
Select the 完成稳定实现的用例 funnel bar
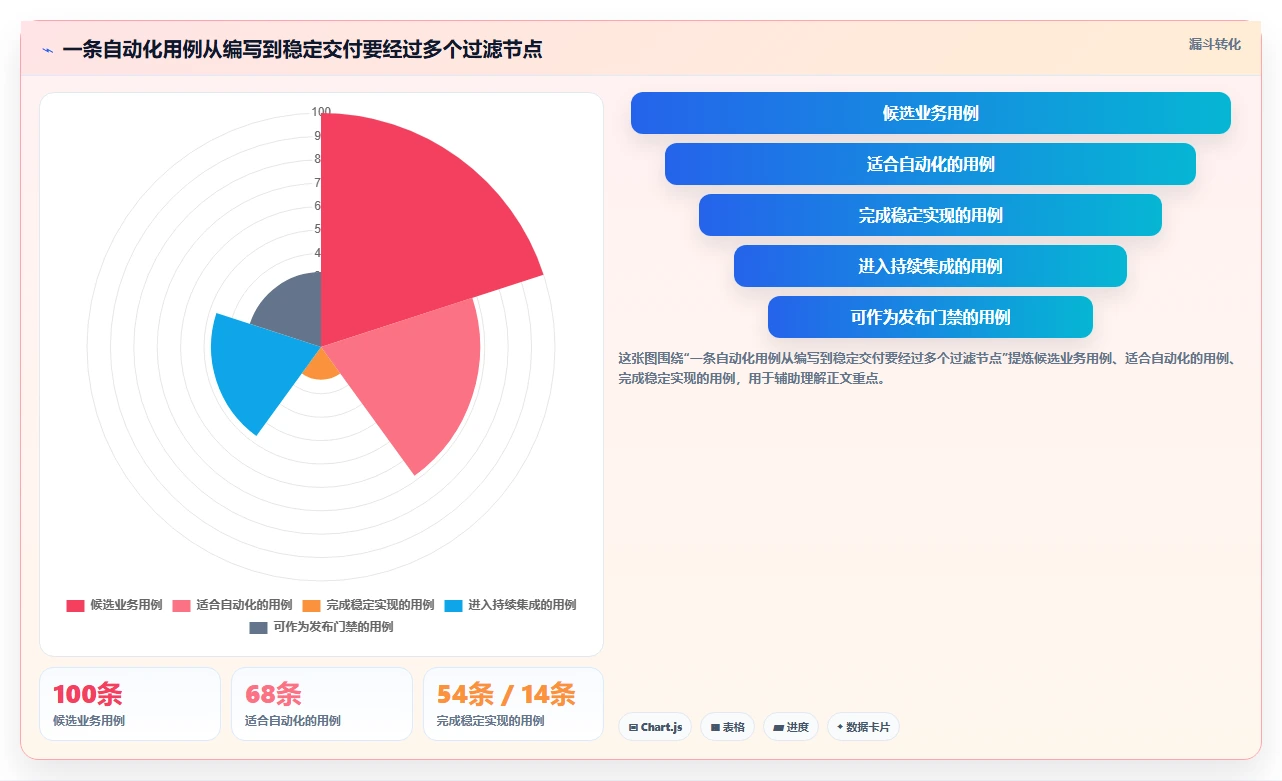930,215
